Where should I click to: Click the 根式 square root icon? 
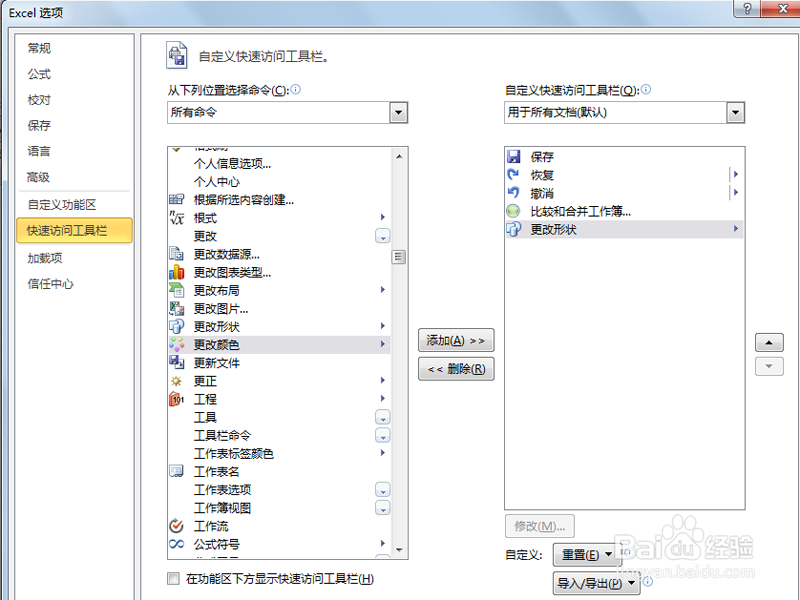[177, 218]
